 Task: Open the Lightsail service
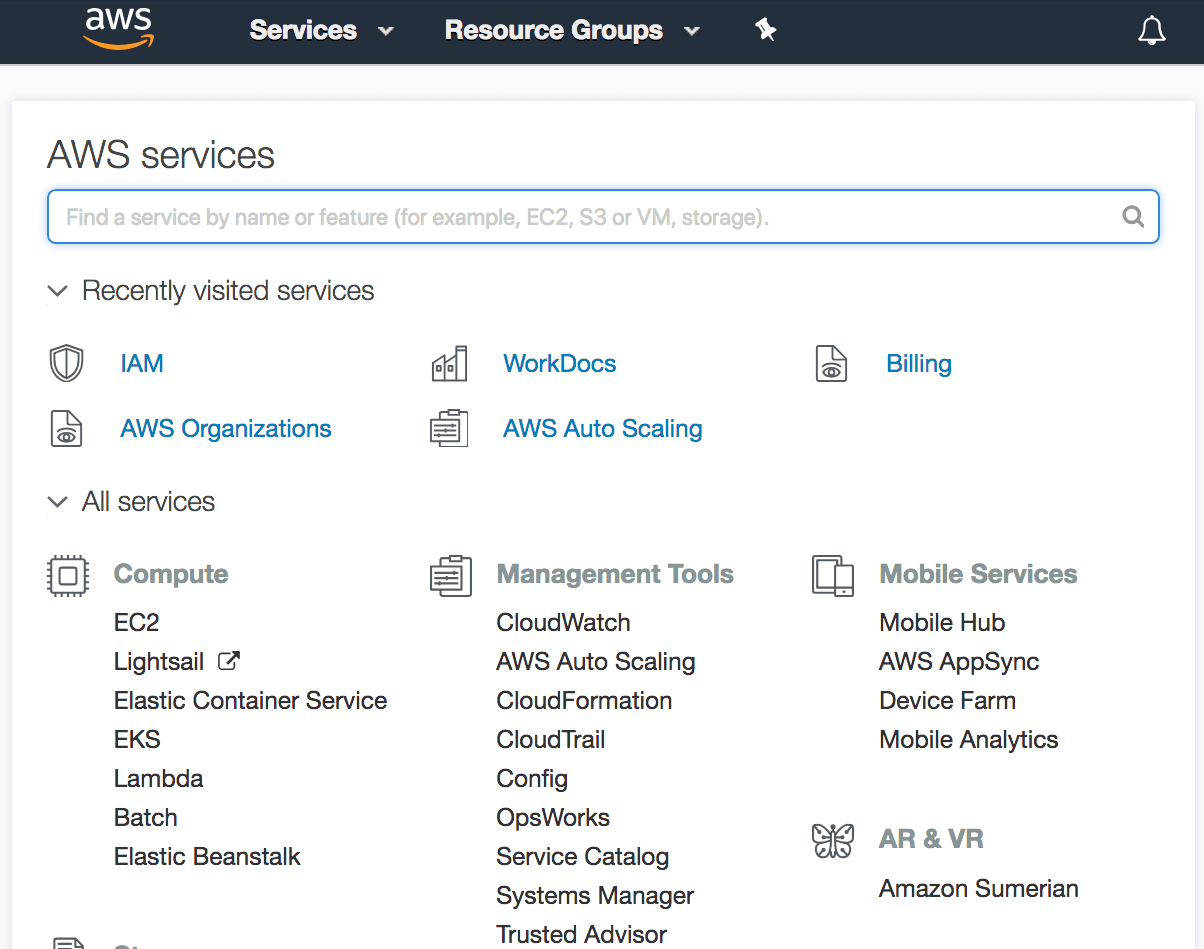(x=159, y=662)
